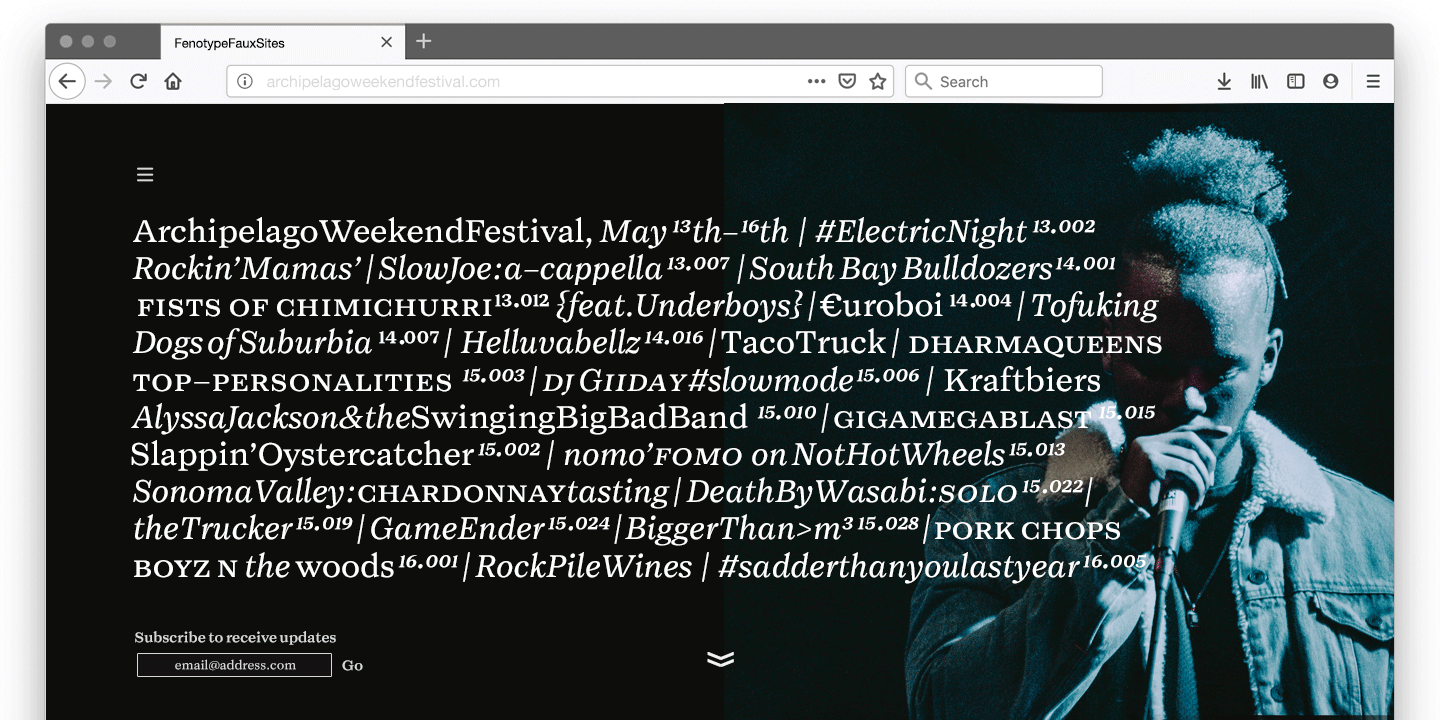Expand page with the double chevron down
Image resolution: width=1440 pixels, height=720 pixels.
[x=720, y=658]
